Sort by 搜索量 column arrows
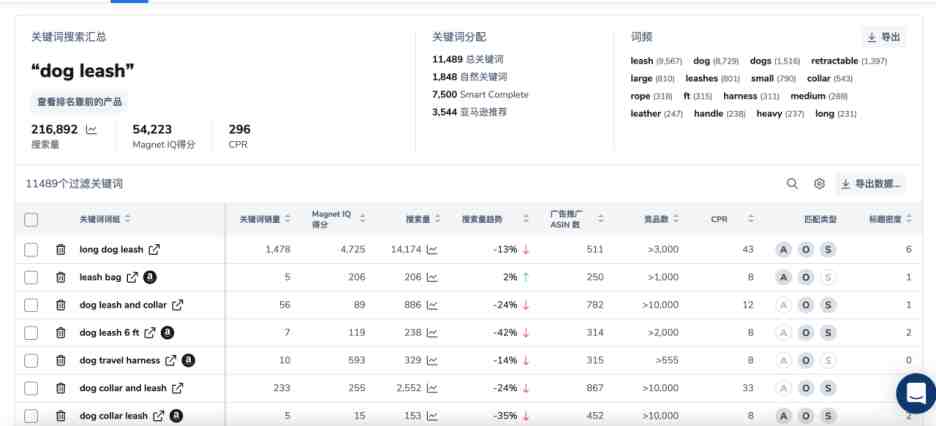 [438, 219]
